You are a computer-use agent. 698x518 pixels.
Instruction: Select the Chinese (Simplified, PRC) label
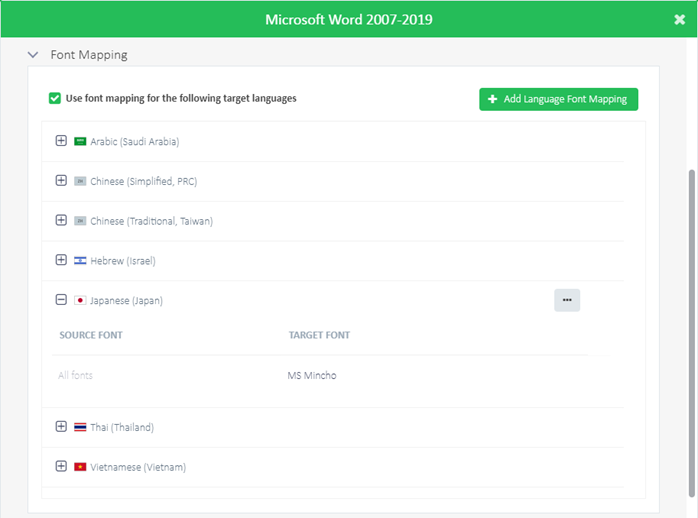(x=143, y=181)
